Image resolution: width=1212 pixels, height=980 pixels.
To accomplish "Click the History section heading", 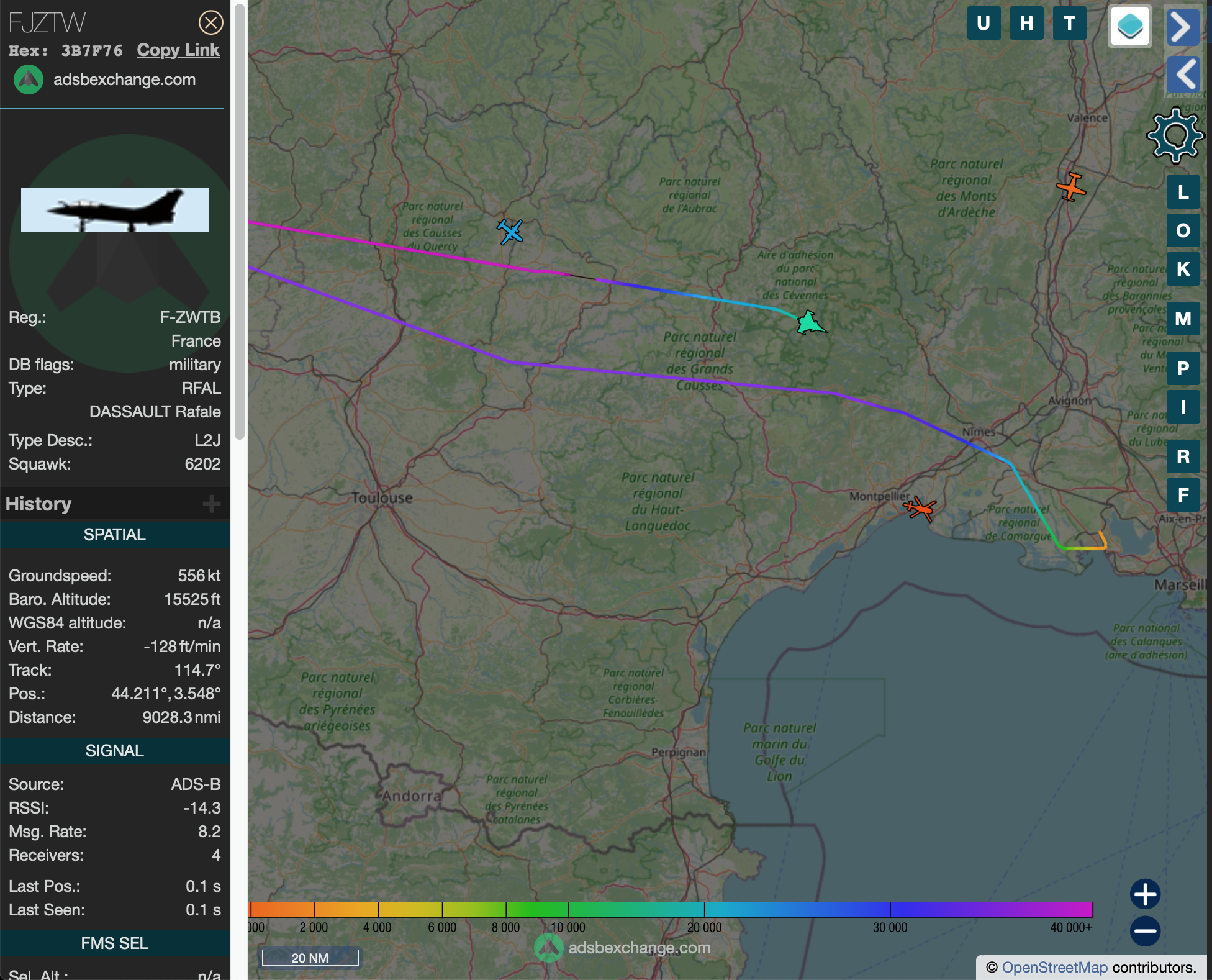I will [38, 504].
